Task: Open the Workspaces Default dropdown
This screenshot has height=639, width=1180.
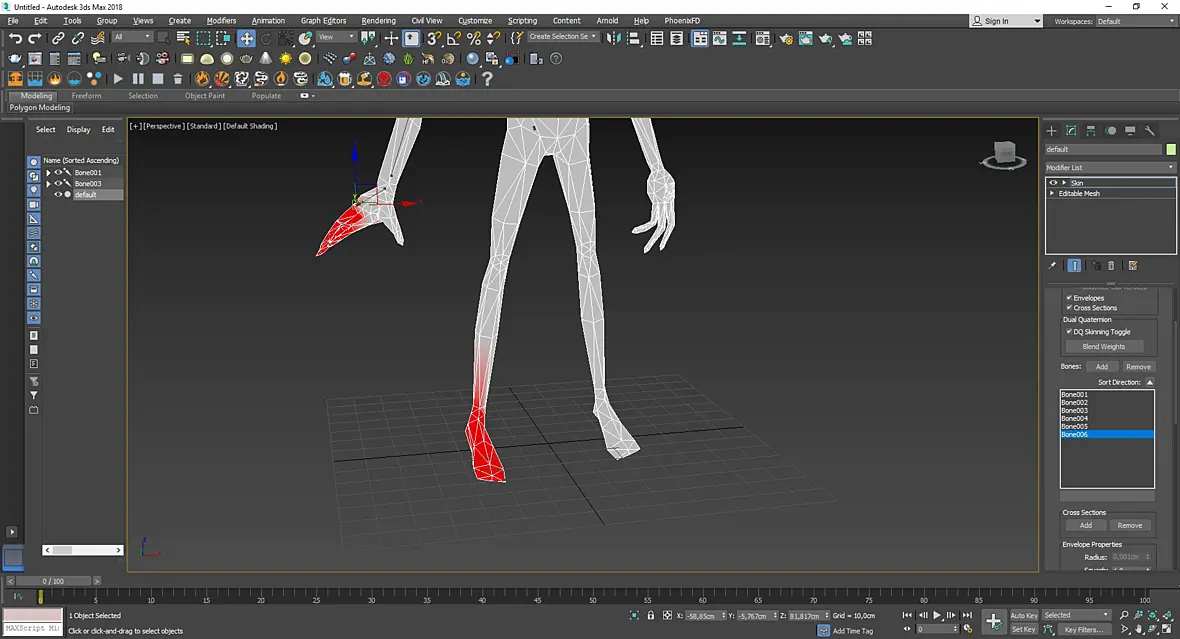Action: (1135, 21)
